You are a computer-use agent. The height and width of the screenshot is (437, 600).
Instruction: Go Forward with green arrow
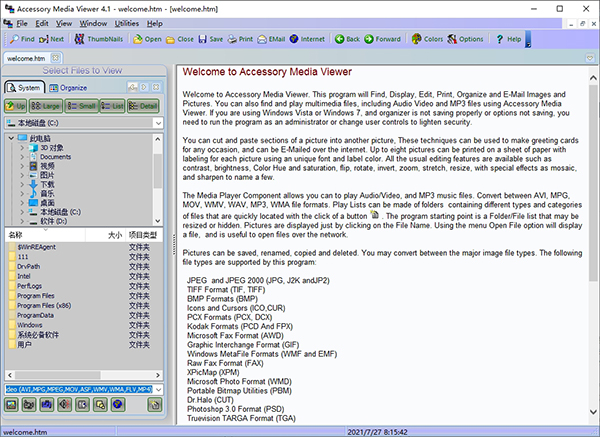click(x=382, y=39)
